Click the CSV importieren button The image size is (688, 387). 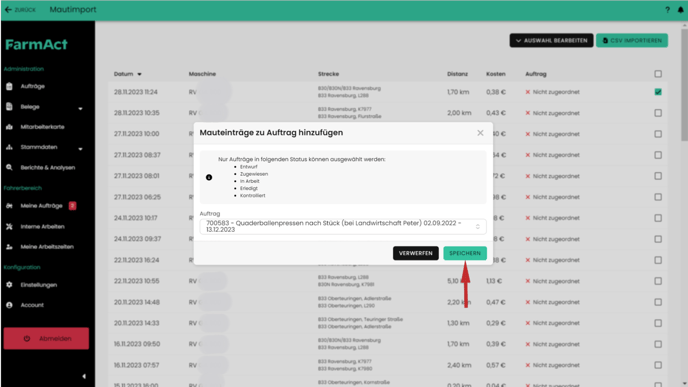(632, 40)
